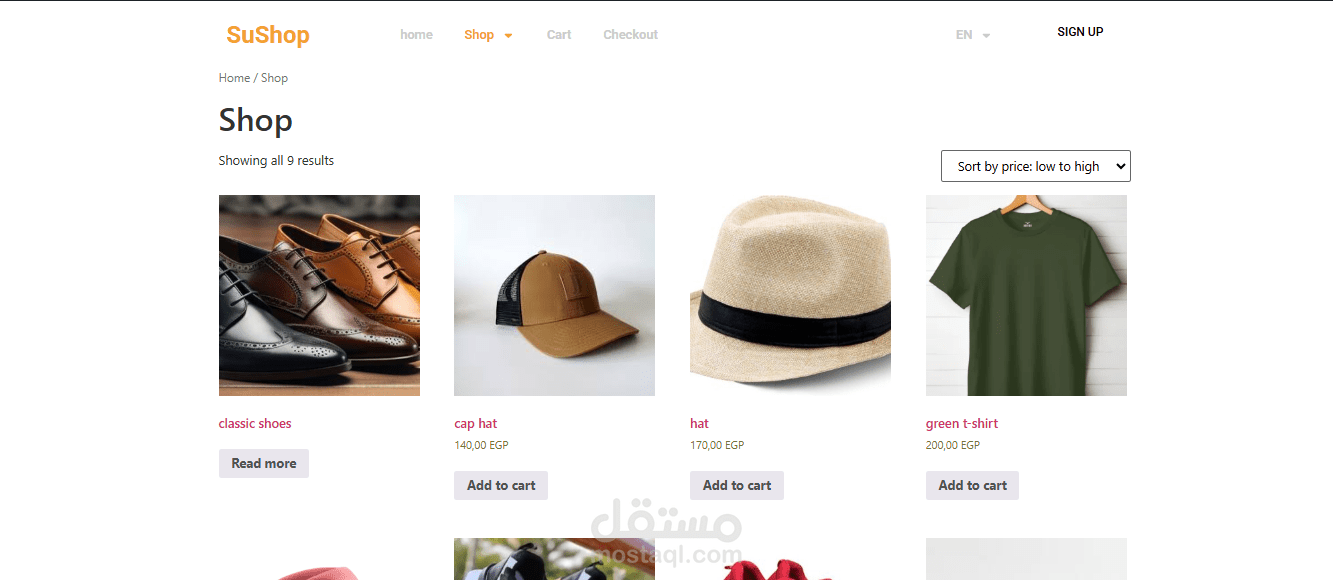Open the 'Sort by price: low to high' dropdown
1333x580 pixels.
(x=1035, y=165)
